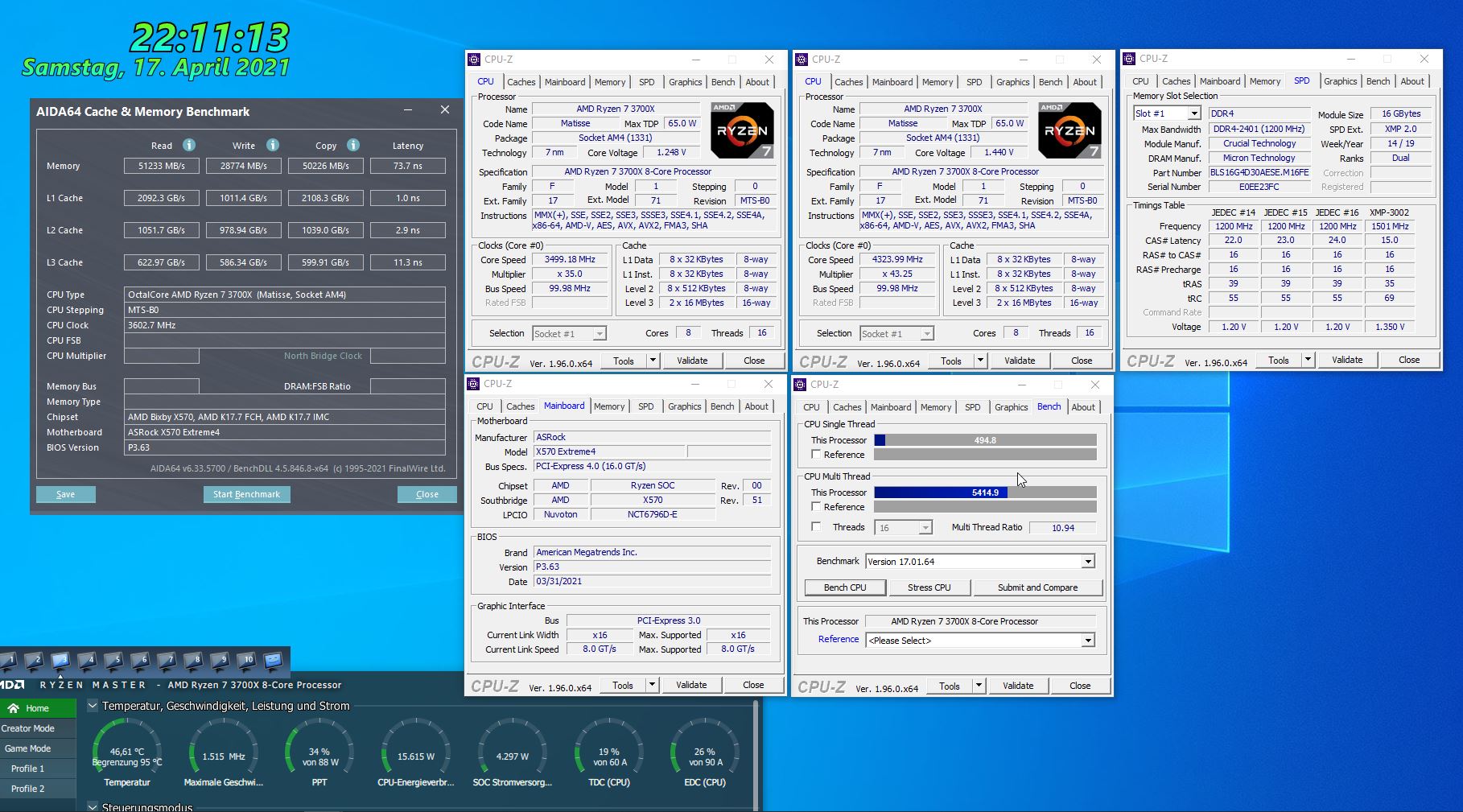Viewport: 1463px width, 812px height.
Task: Click title icon of CPU-Z window showing 3499.18 MHz
Action: pos(474,60)
